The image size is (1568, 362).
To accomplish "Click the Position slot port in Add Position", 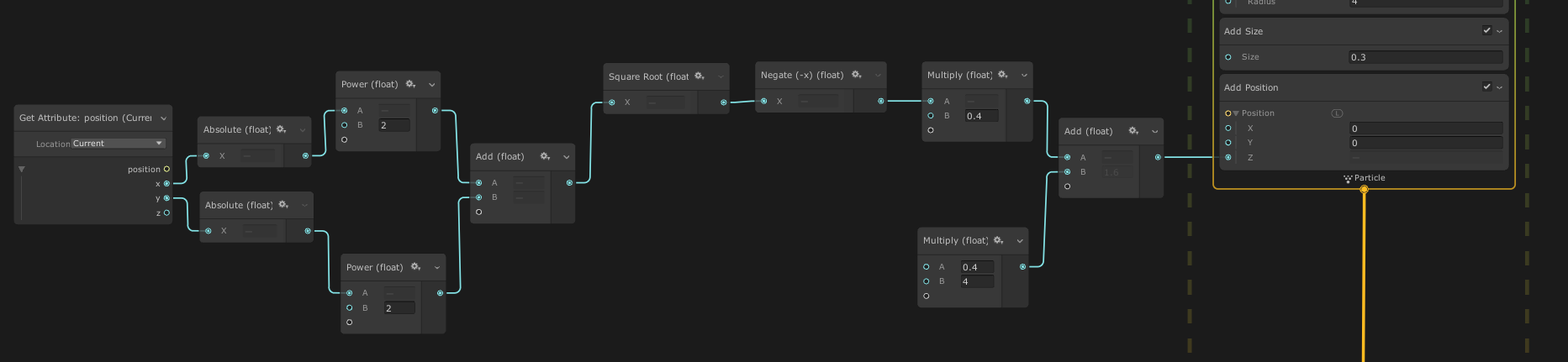I will (x=1227, y=113).
